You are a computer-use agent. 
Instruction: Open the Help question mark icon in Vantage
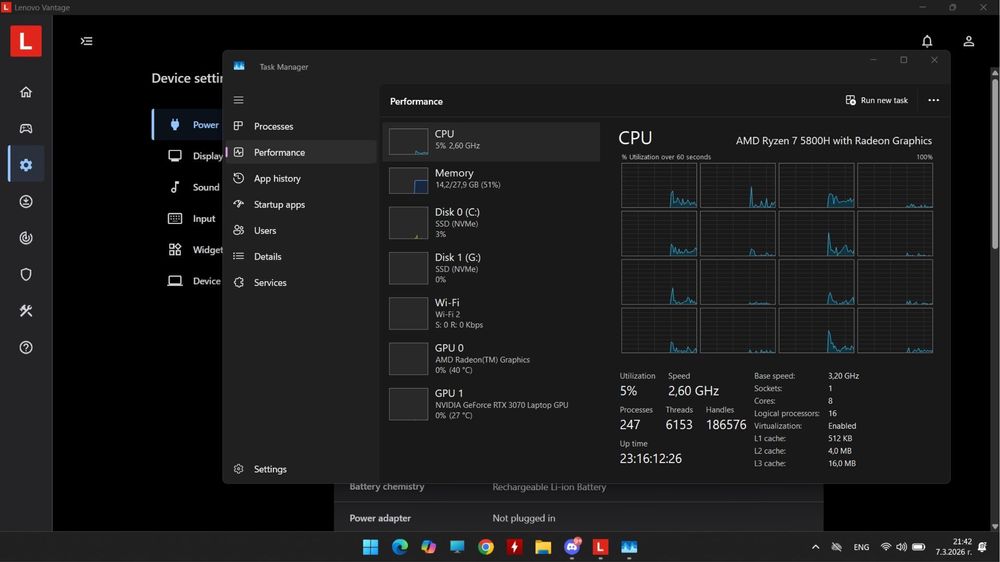(x=26, y=348)
